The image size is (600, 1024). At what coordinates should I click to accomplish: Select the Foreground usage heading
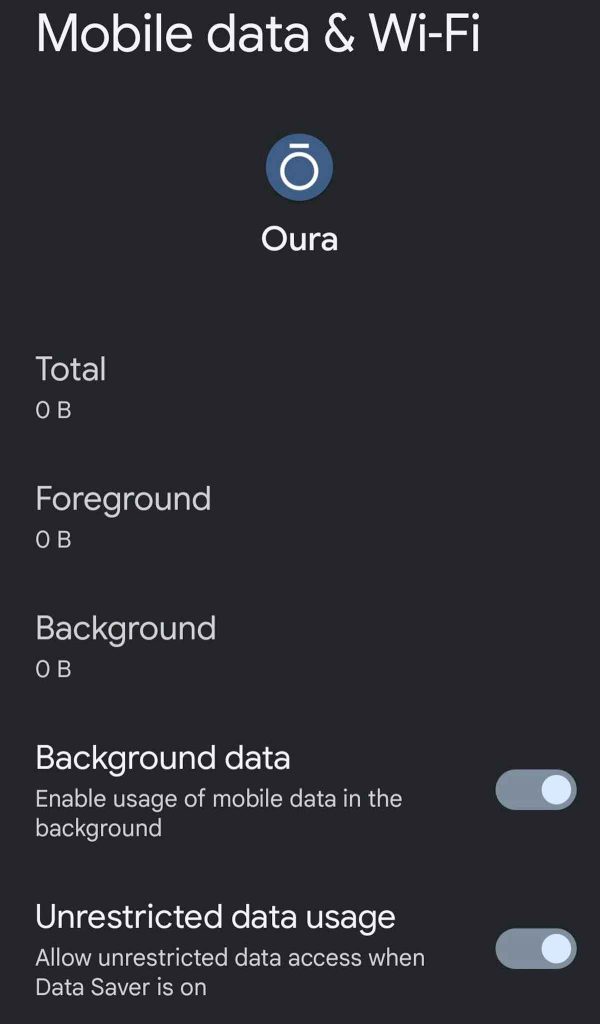(123, 498)
